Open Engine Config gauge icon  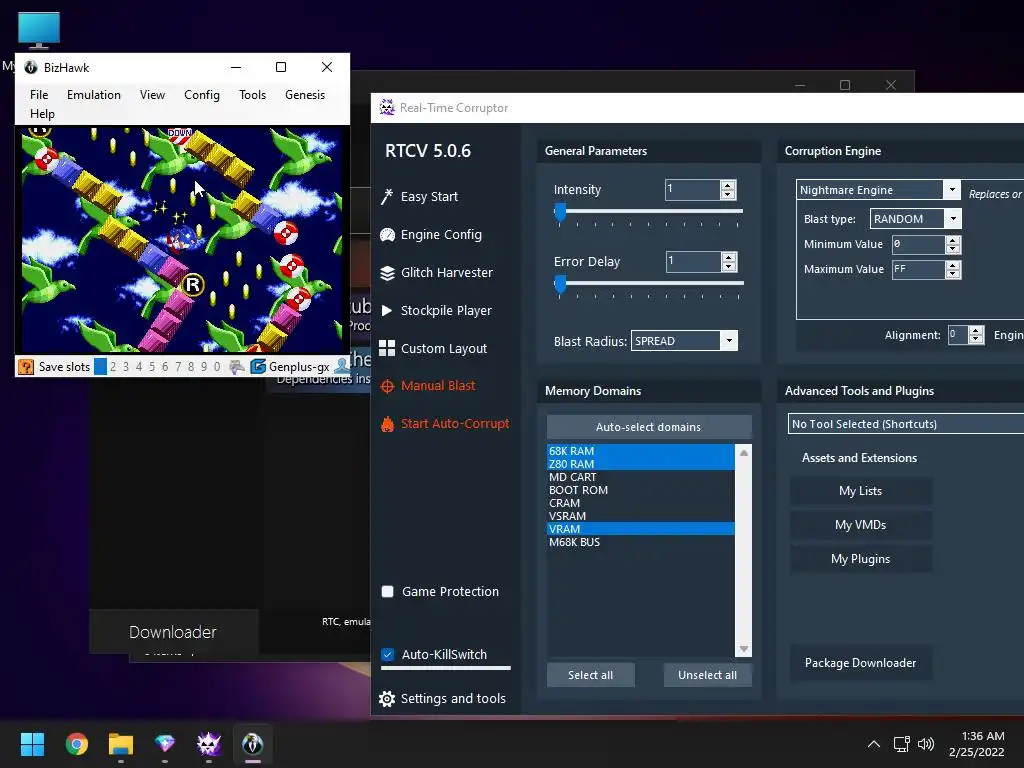click(x=387, y=234)
